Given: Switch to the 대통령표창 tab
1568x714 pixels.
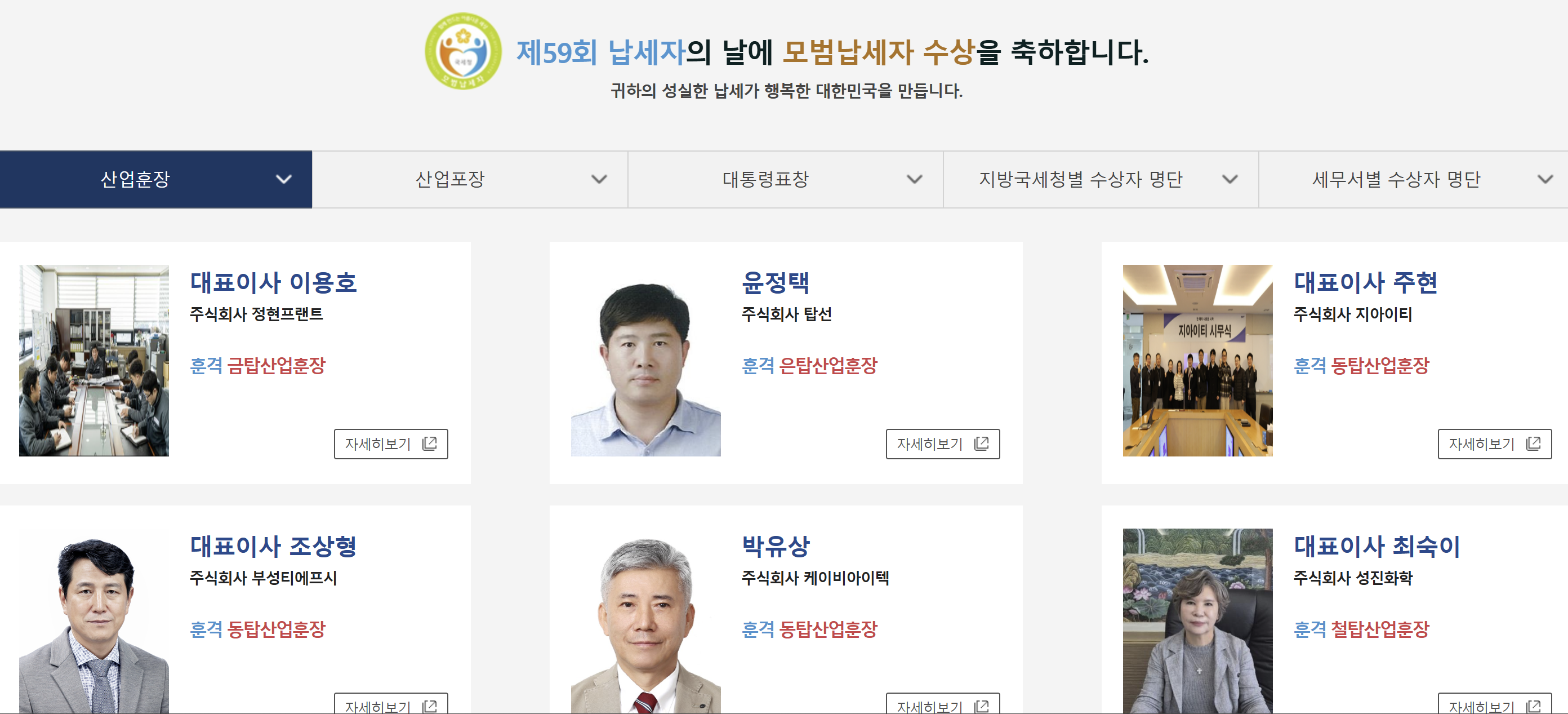Looking at the screenshot, I should [x=786, y=180].
